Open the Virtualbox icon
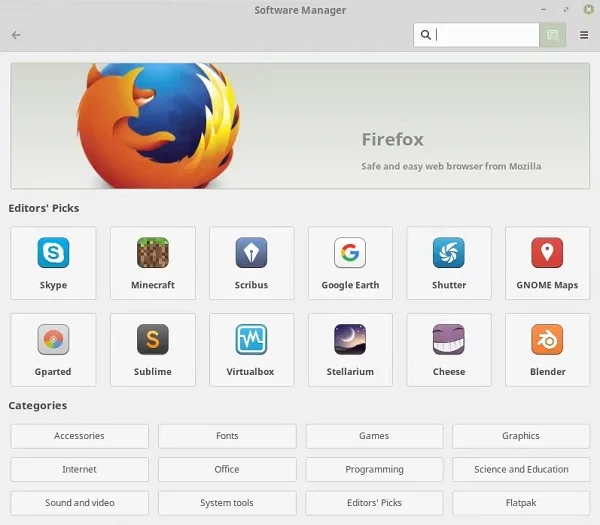600x525 pixels. [x=251, y=339]
